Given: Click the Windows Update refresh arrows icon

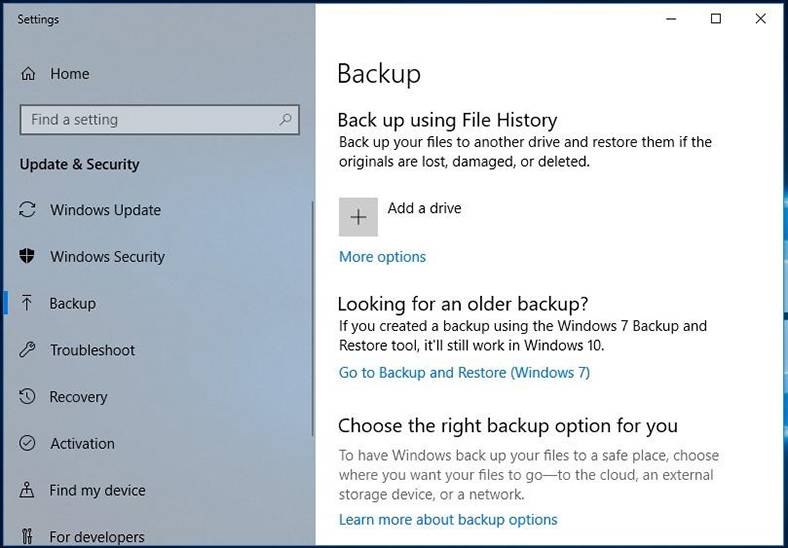Looking at the screenshot, I should [27, 210].
